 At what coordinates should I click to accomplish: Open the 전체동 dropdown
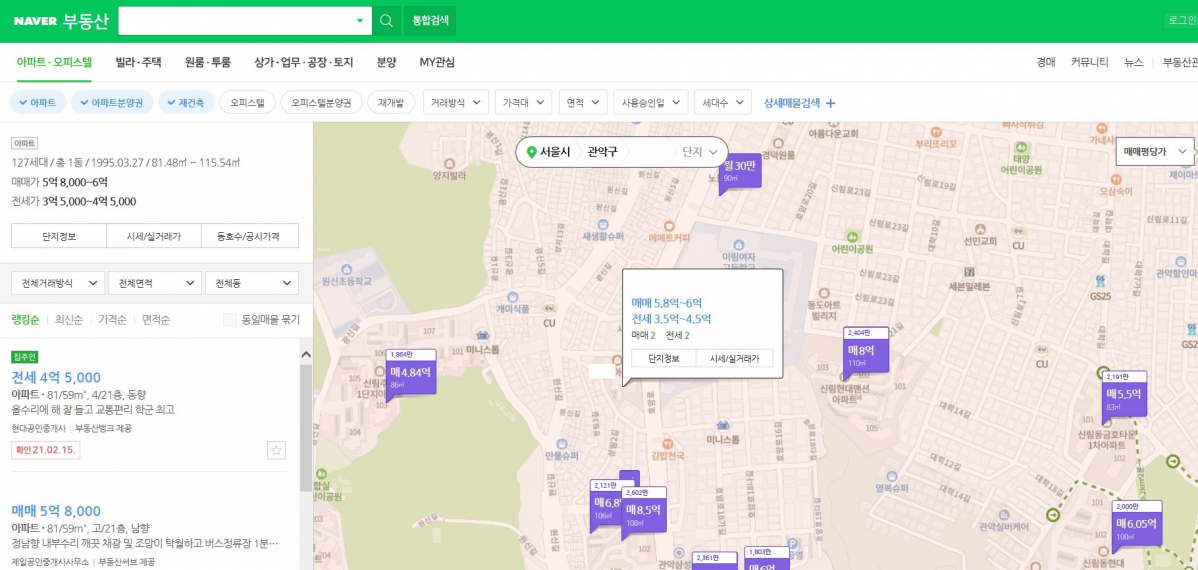(251, 283)
